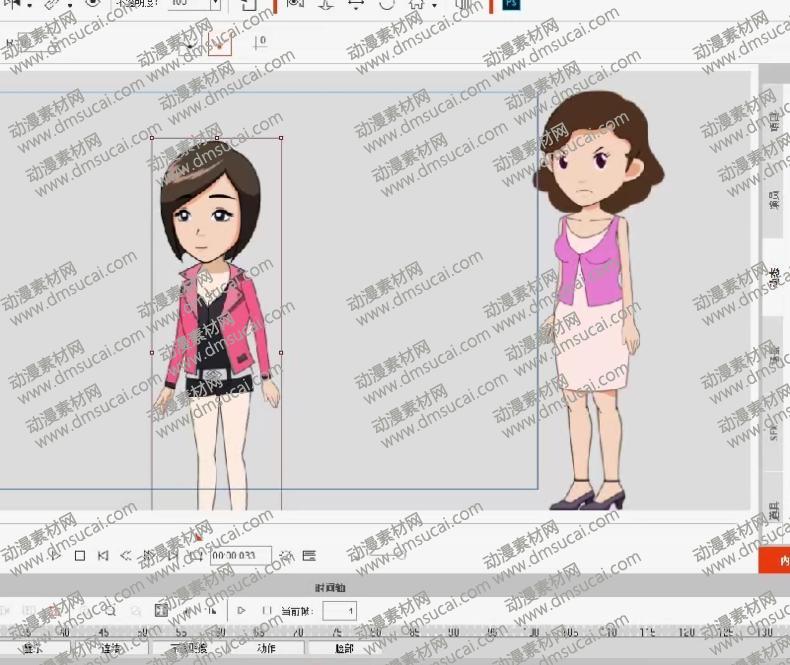This screenshot has height=665, width=790.
Task: Click the third track button in timeline
Action: [189, 648]
